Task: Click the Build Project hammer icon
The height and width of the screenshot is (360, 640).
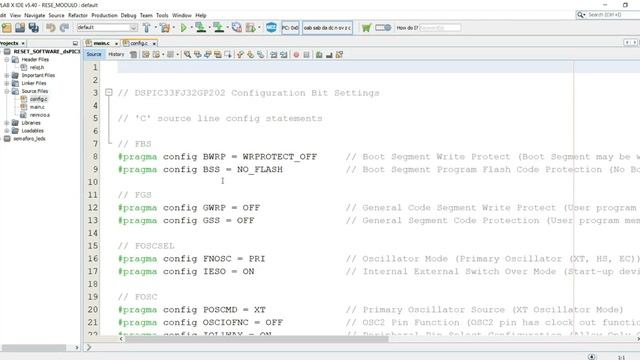Action: pos(147,28)
